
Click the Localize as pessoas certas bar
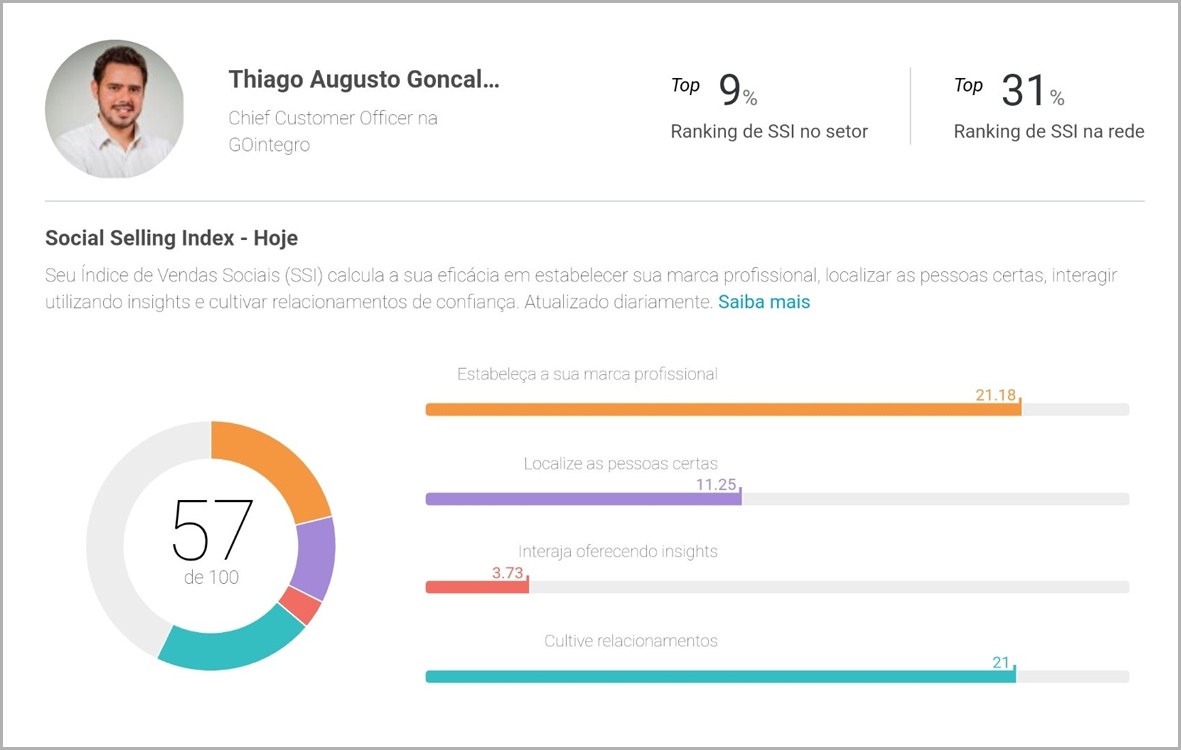(580, 498)
